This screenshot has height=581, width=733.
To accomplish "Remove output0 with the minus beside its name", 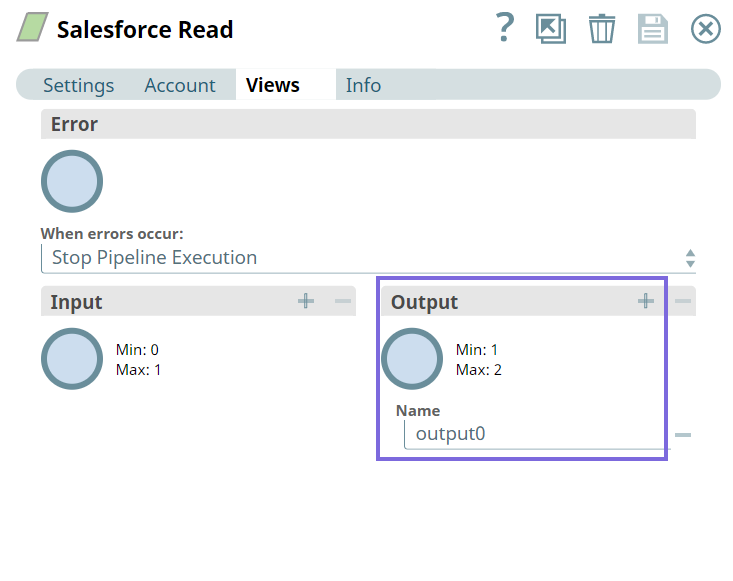I will tap(683, 435).
